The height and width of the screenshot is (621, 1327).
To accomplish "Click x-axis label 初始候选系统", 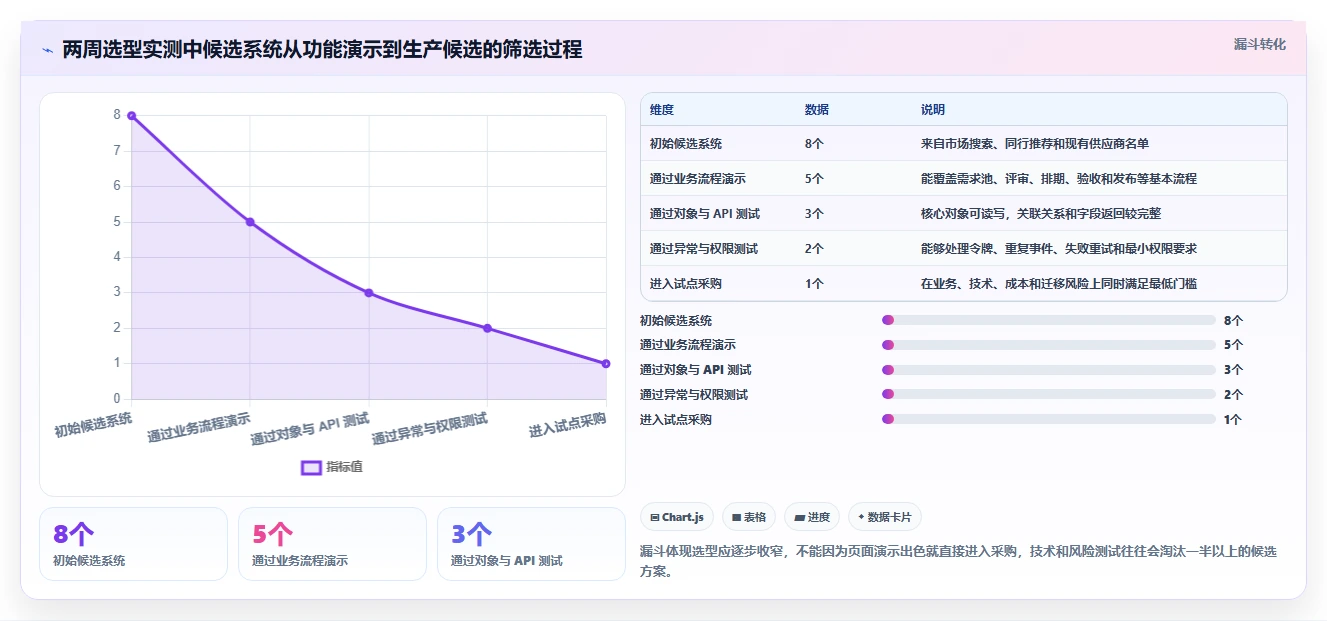I will point(93,425).
